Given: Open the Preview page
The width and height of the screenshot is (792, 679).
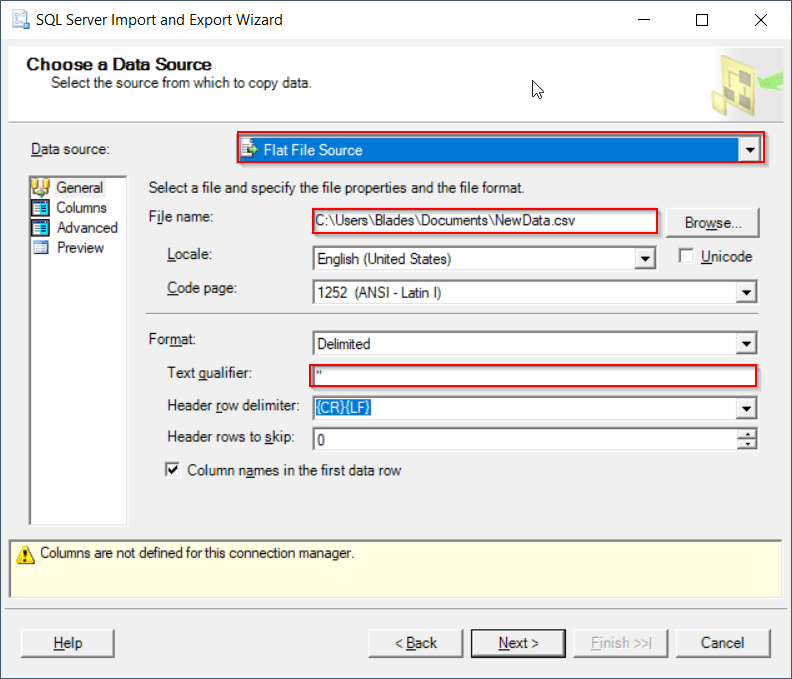Looking at the screenshot, I should pyautogui.click(x=80, y=248).
